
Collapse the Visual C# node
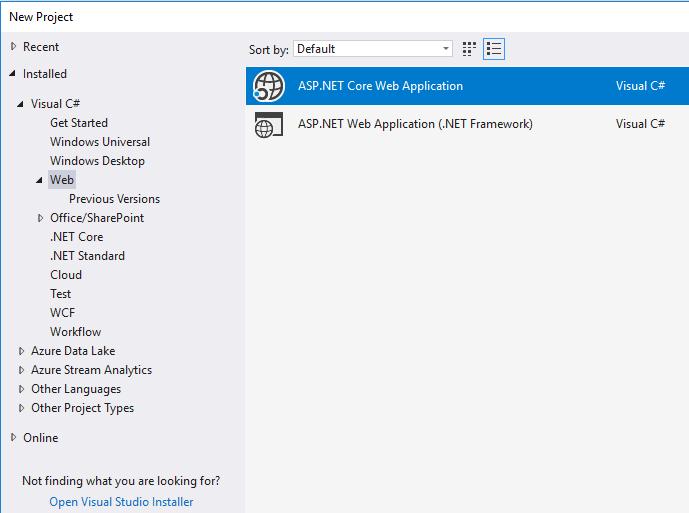coord(21,104)
